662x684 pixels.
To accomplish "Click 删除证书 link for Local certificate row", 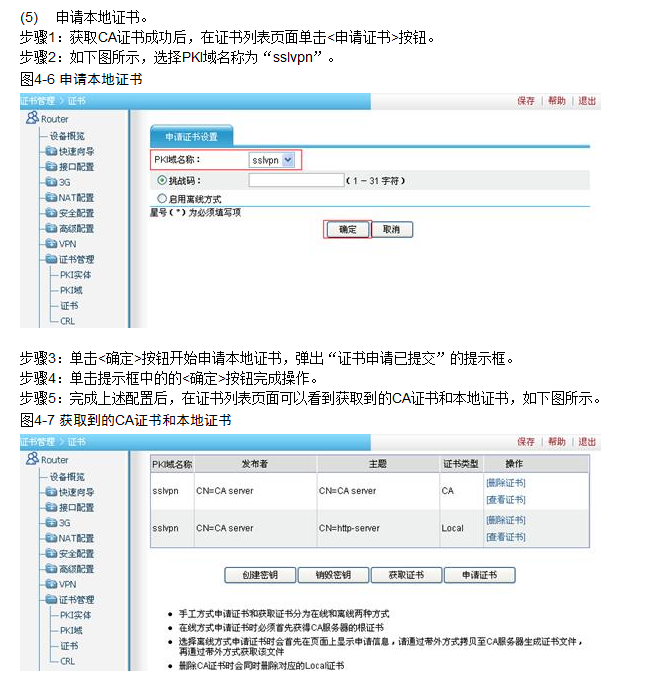I will coord(506,520).
